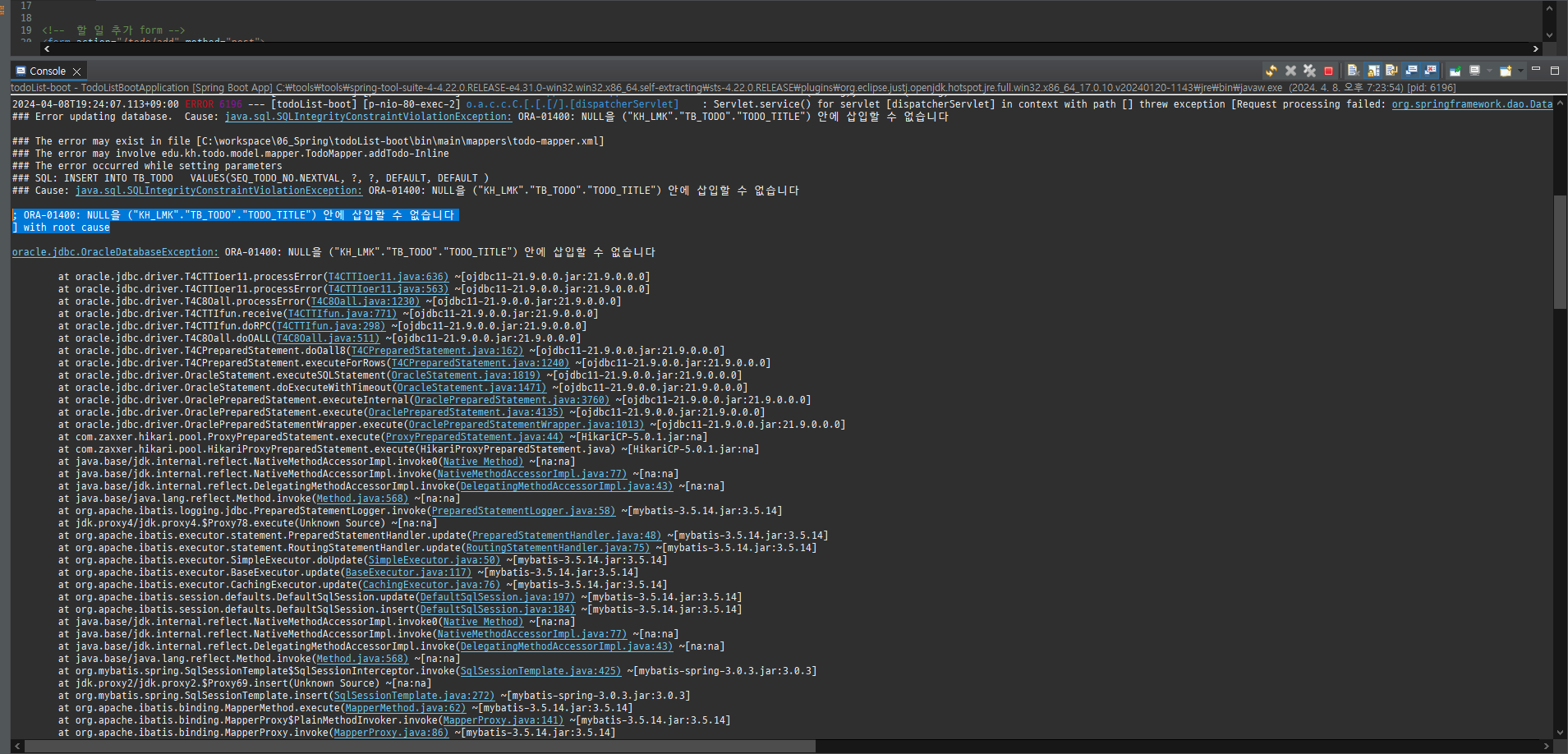Image resolution: width=1568 pixels, height=754 pixels.
Task: Open the org.springframework.dao.Data exception link
Action: point(1472,104)
